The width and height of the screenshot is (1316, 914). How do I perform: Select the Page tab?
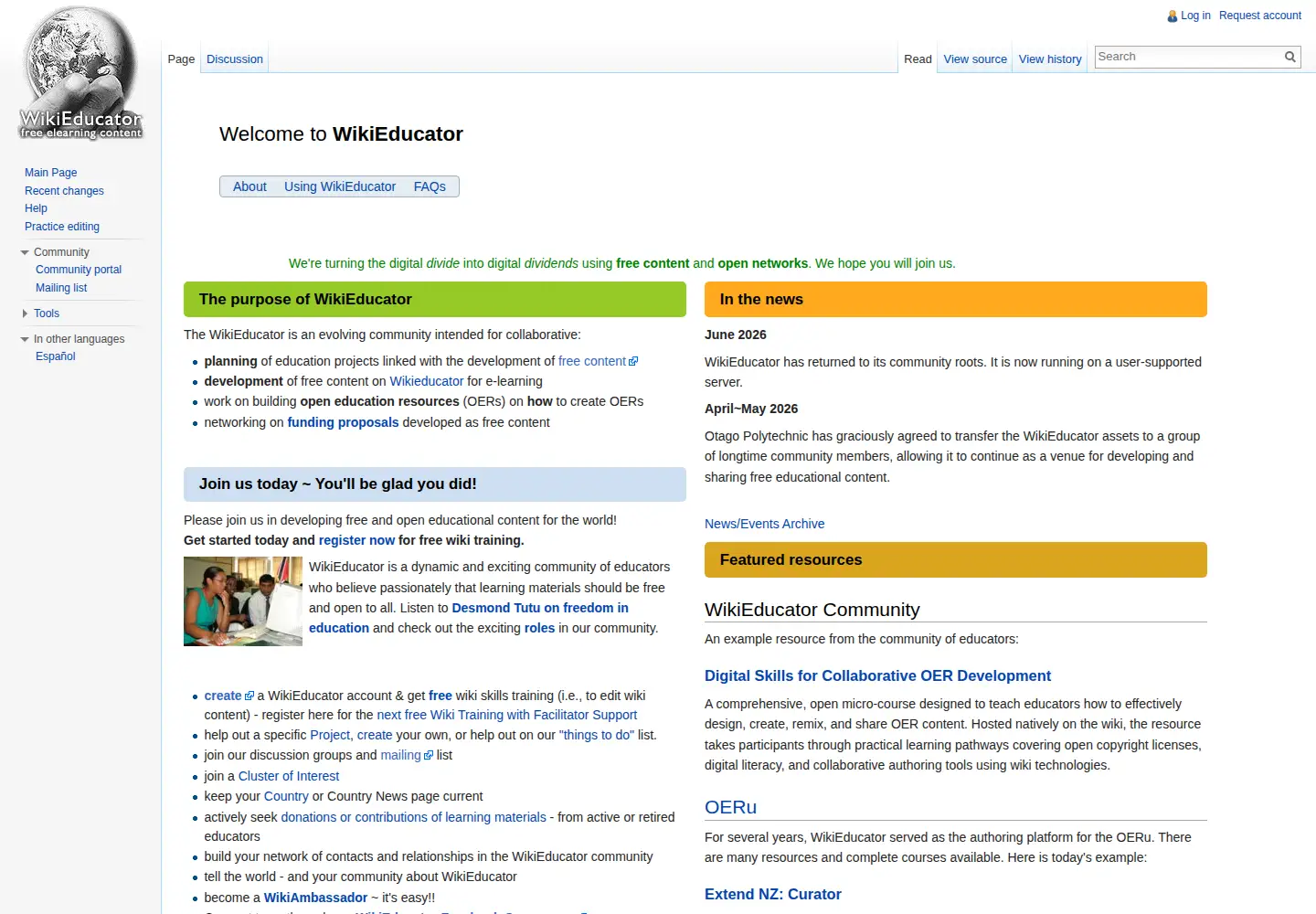coord(181,59)
